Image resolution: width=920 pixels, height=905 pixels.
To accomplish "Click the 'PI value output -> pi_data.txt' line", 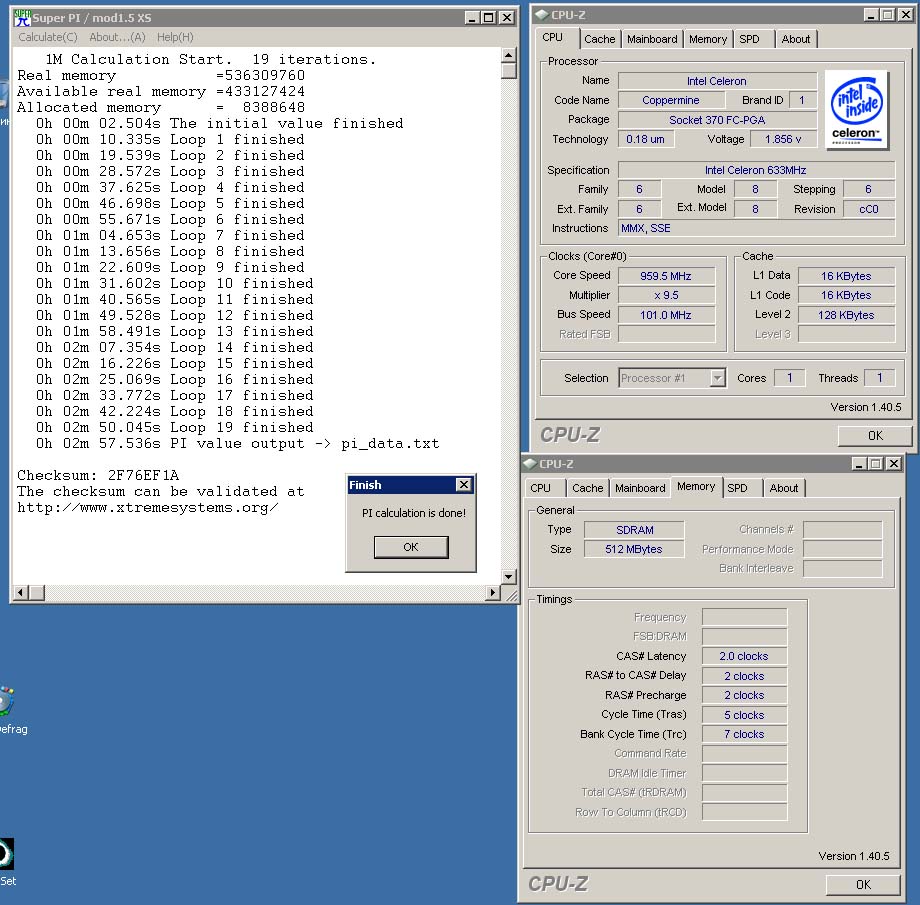I will [238, 444].
